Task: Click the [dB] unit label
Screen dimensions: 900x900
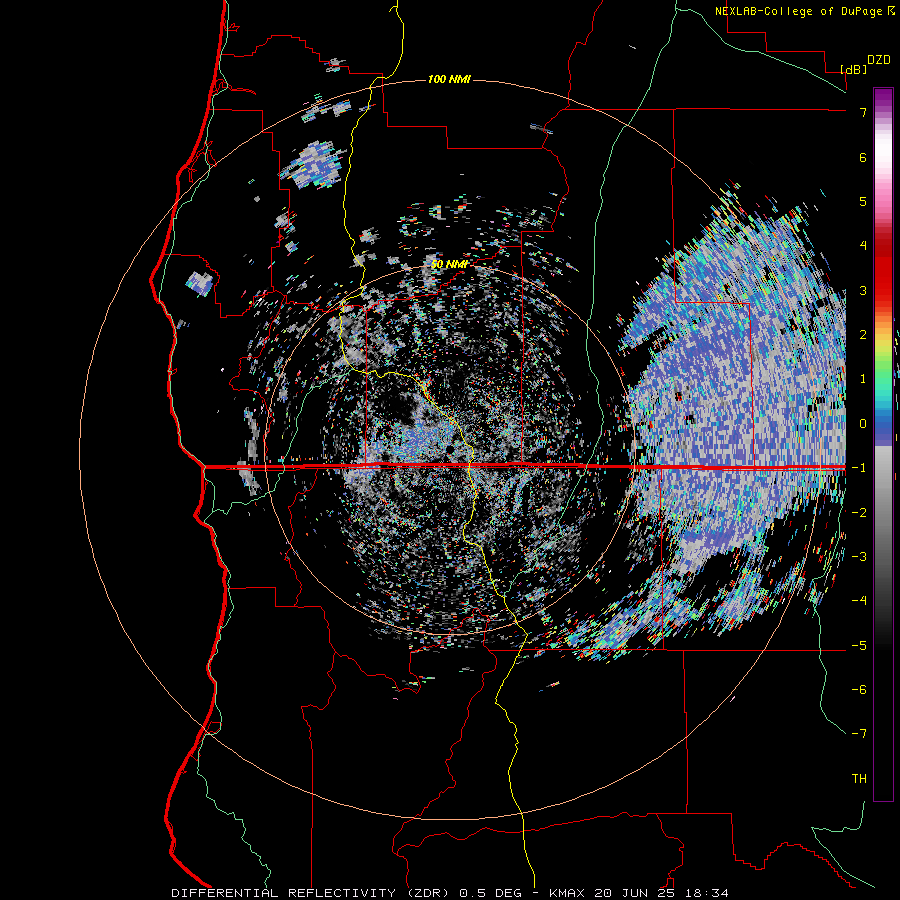Action: pyautogui.click(x=854, y=69)
